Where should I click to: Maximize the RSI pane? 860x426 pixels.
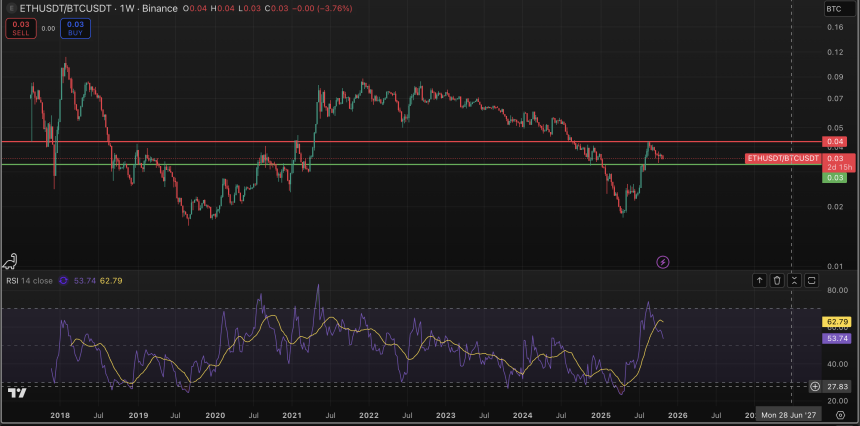click(811, 281)
